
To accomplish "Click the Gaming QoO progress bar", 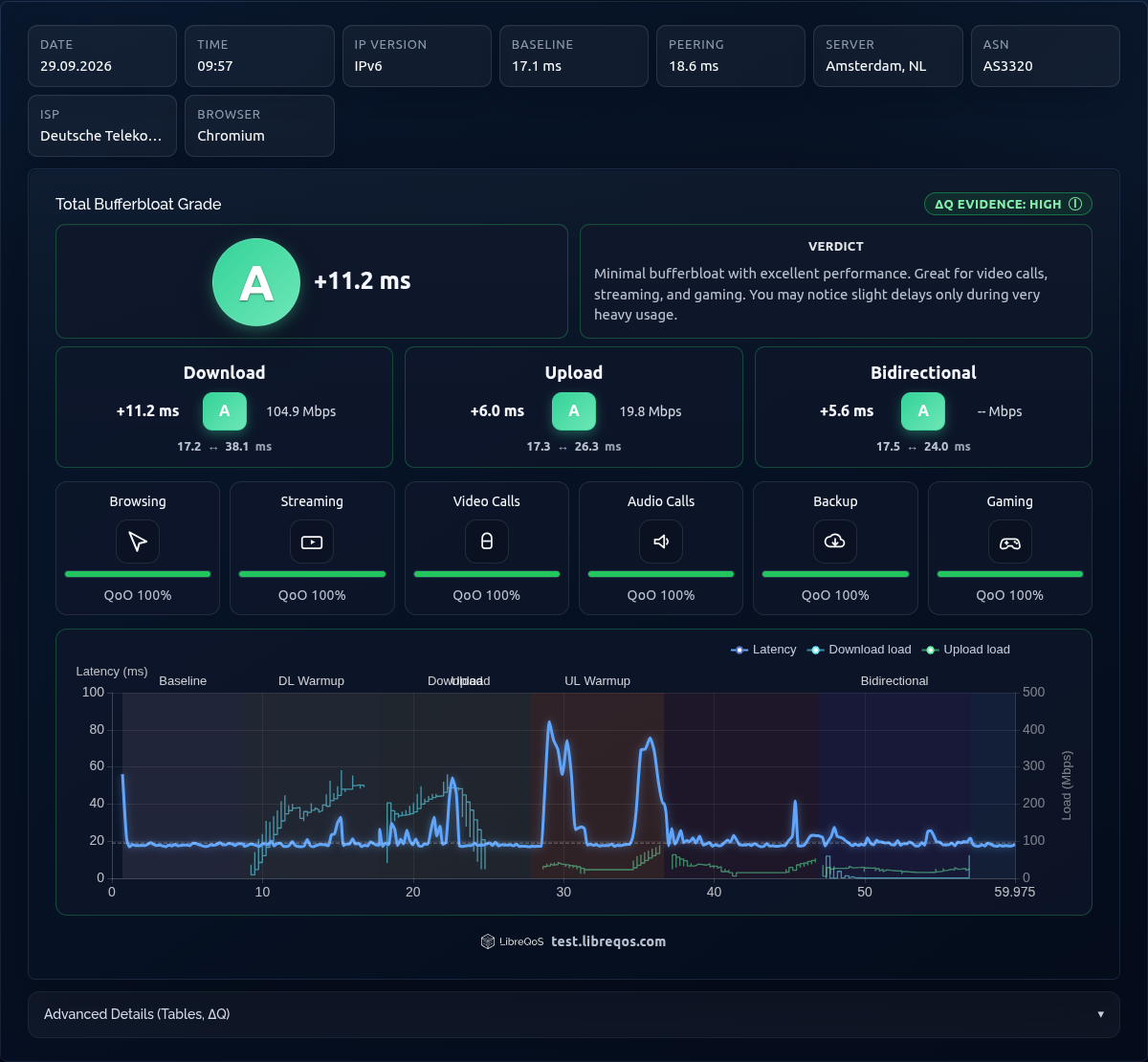I will (1010, 574).
